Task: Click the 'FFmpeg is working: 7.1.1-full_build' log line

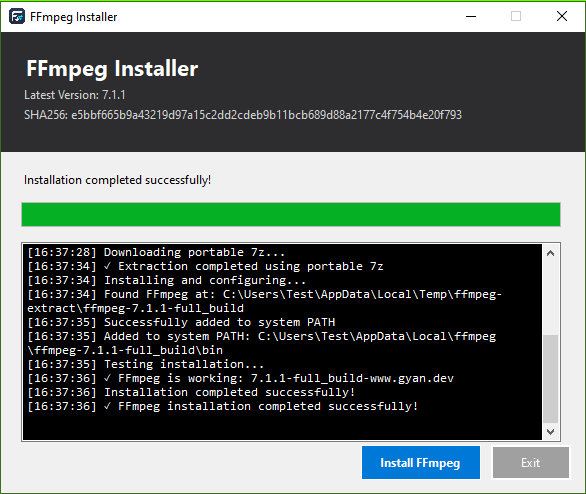Action: click(x=241, y=378)
